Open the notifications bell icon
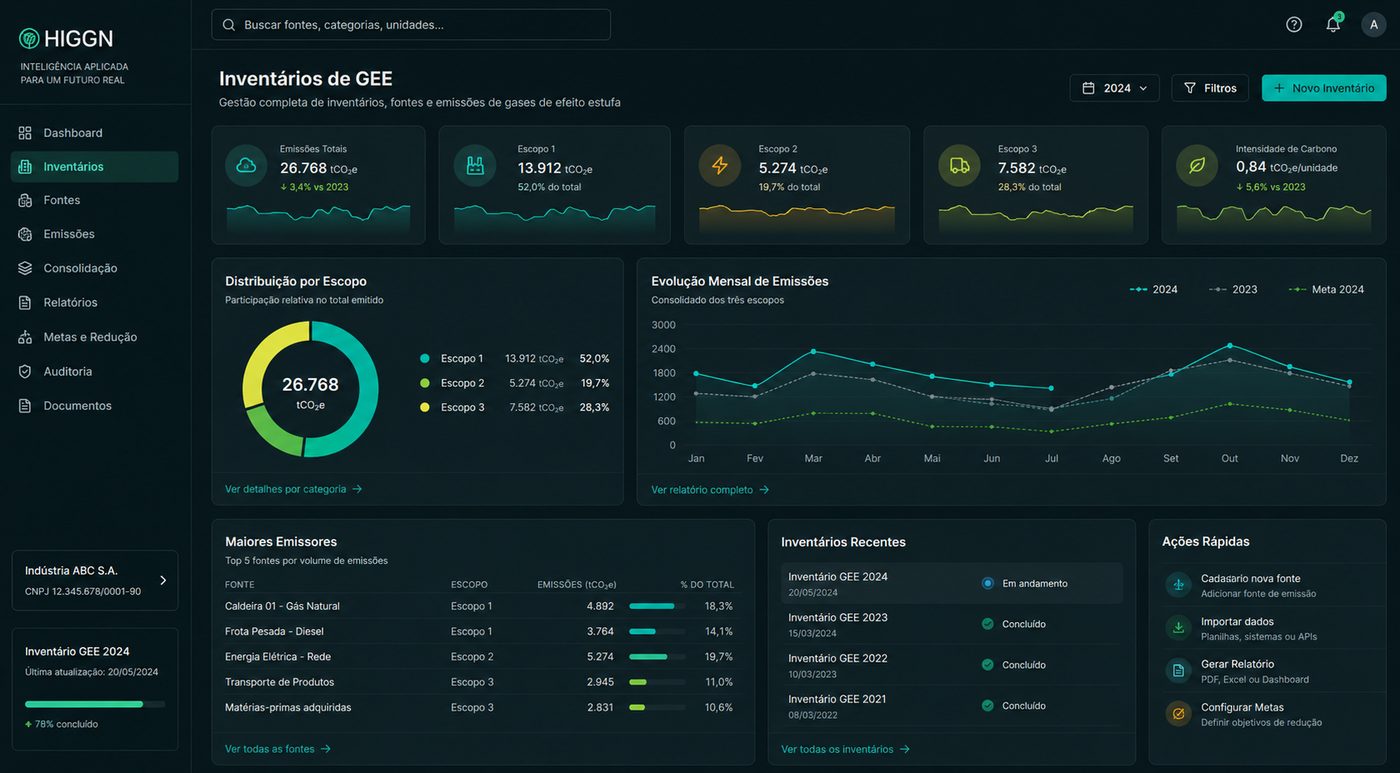Screen dimensions: 1400x773 [x=1333, y=24]
